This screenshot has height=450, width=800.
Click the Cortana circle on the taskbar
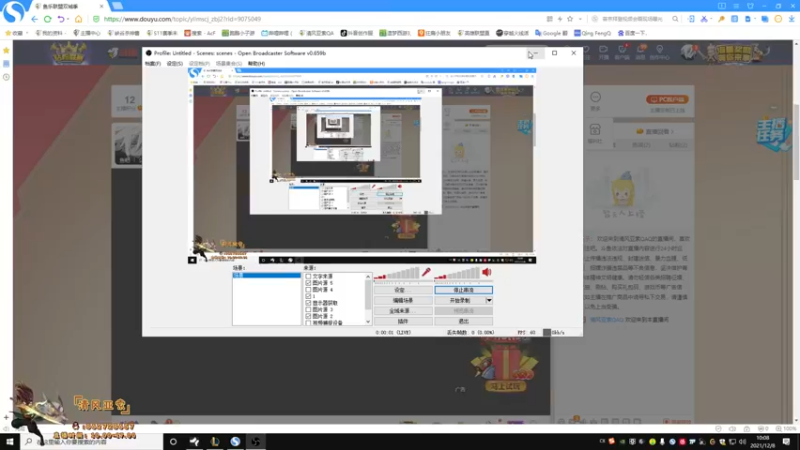(x=173, y=441)
